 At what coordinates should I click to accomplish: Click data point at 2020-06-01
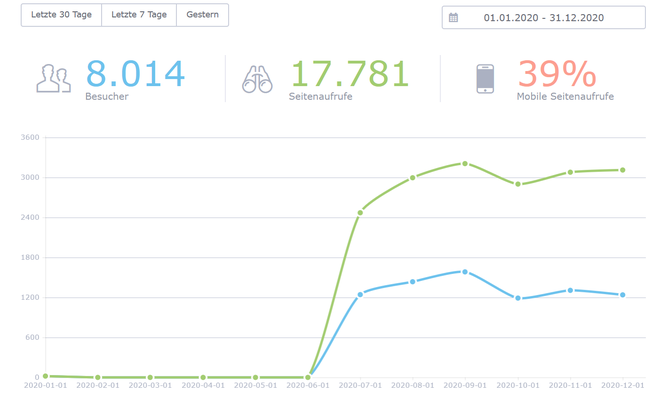point(308,377)
